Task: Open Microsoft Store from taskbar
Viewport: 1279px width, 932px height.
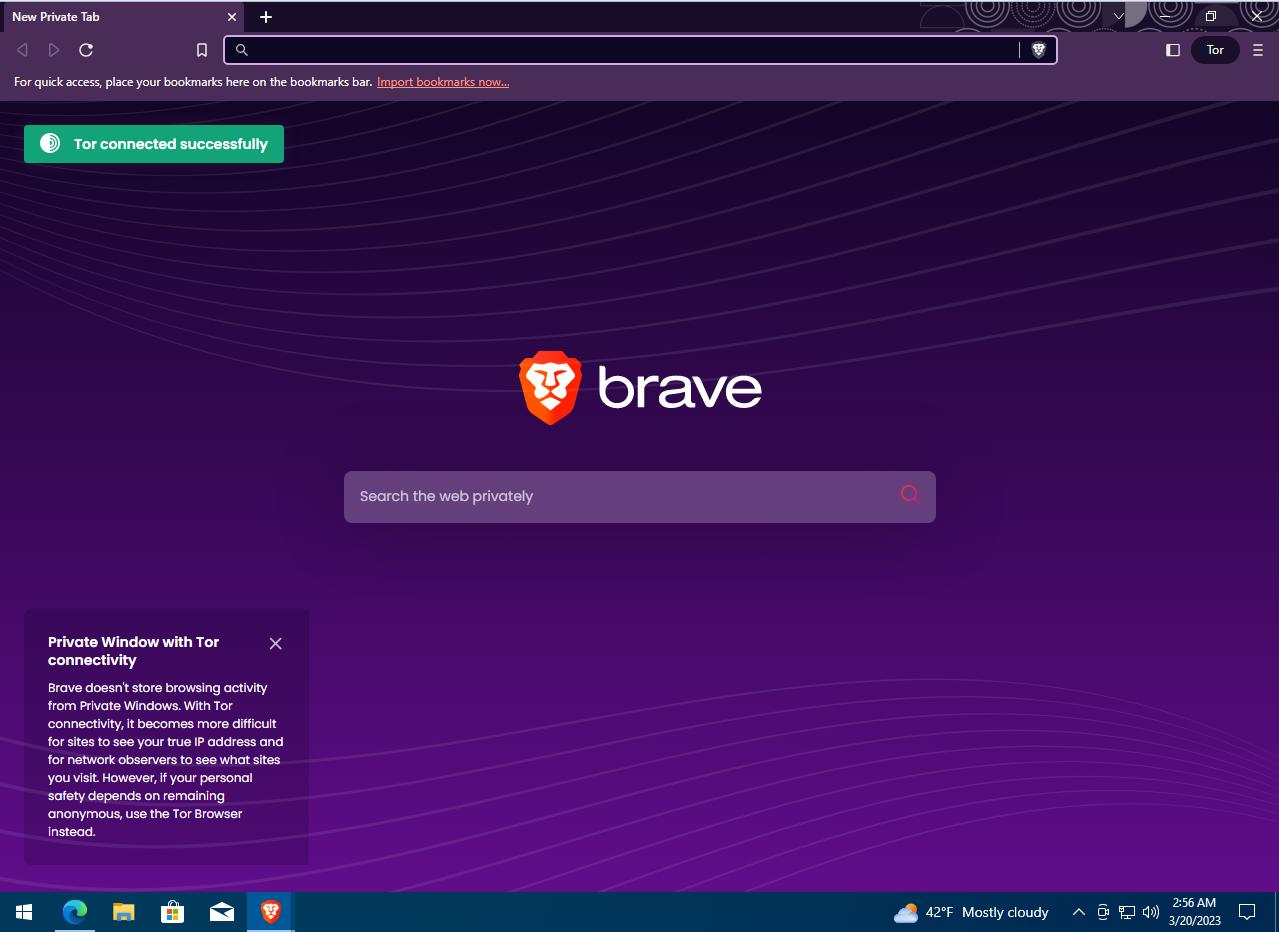Action: (173, 912)
